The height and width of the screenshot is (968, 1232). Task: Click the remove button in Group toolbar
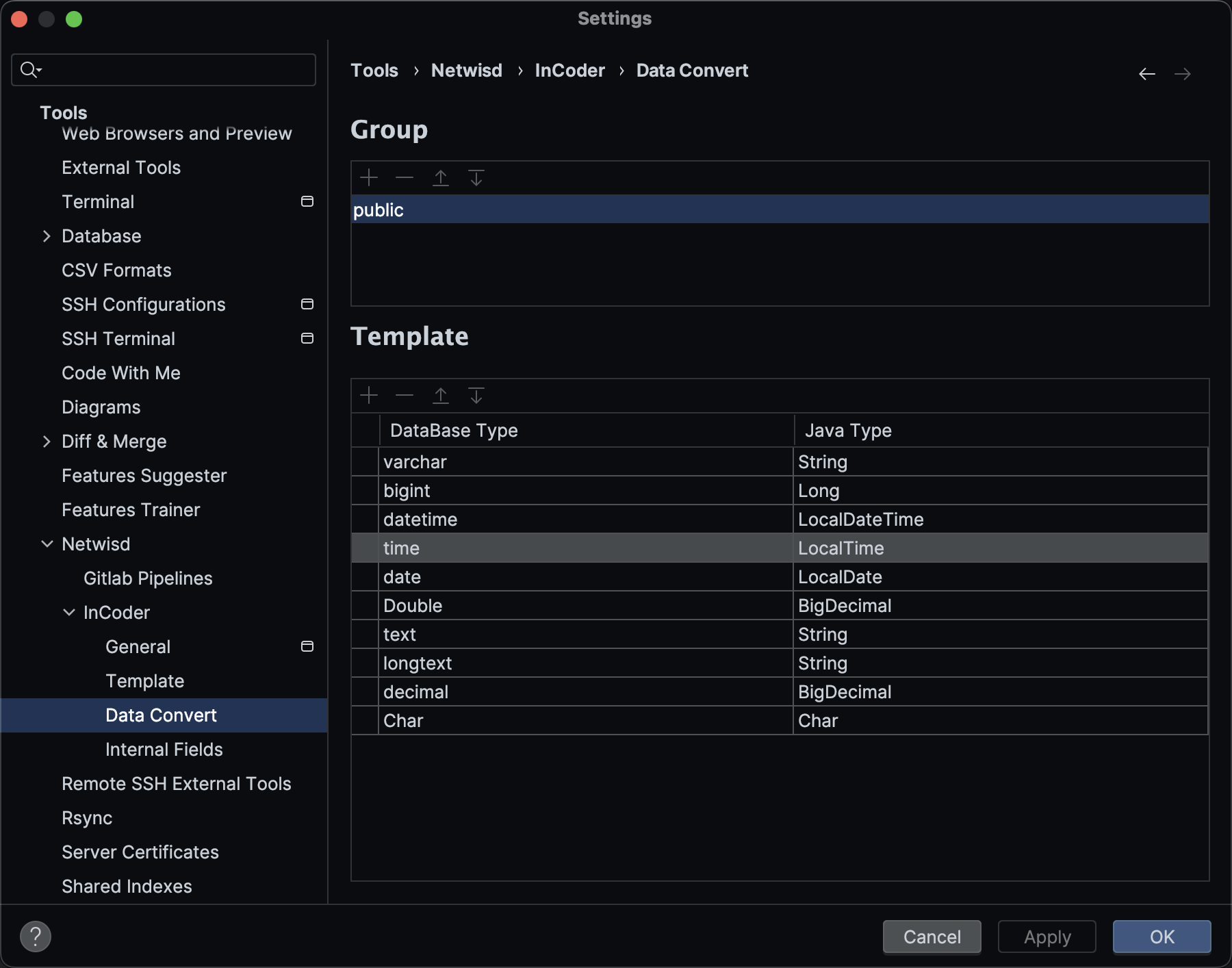[x=405, y=178]
